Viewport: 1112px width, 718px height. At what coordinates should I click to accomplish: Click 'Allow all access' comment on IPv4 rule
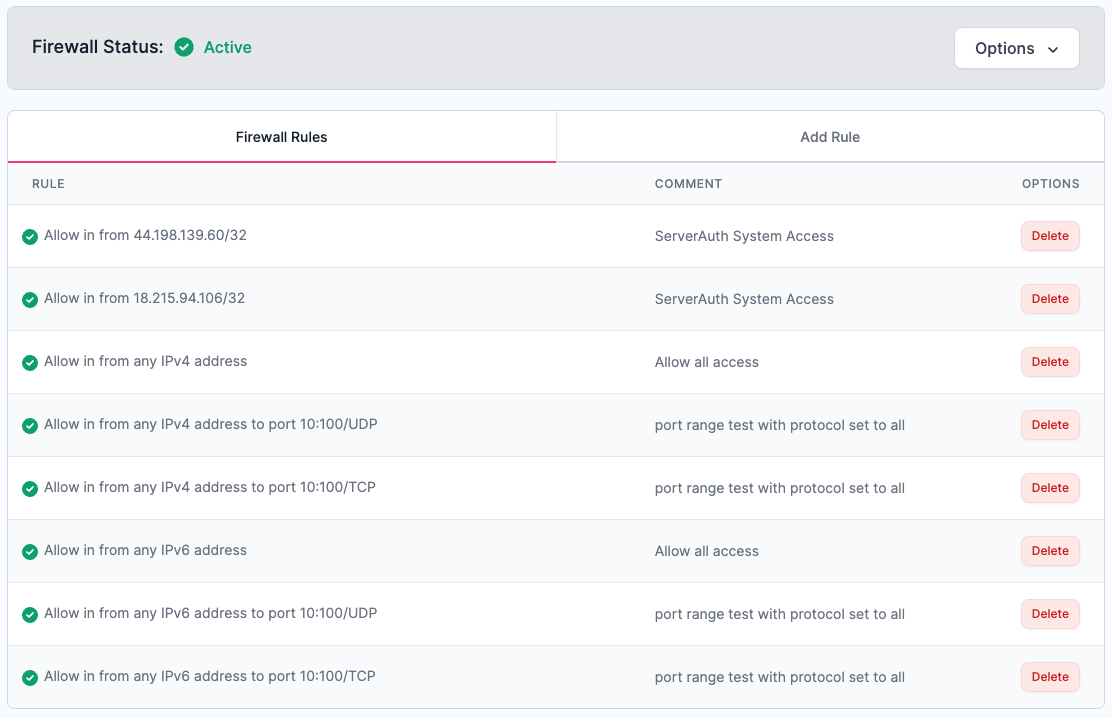pyautogui.click(x=706, y=363)
